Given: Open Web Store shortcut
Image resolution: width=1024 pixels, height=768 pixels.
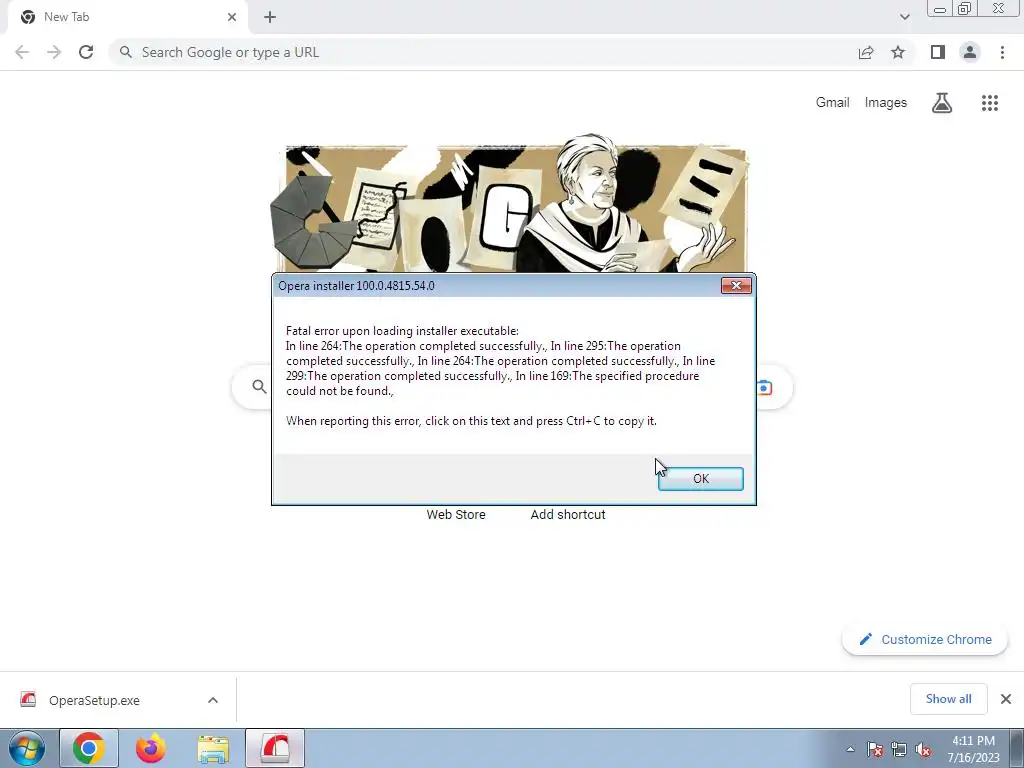Looking at the screenshot, I should [x=456, y=515].
